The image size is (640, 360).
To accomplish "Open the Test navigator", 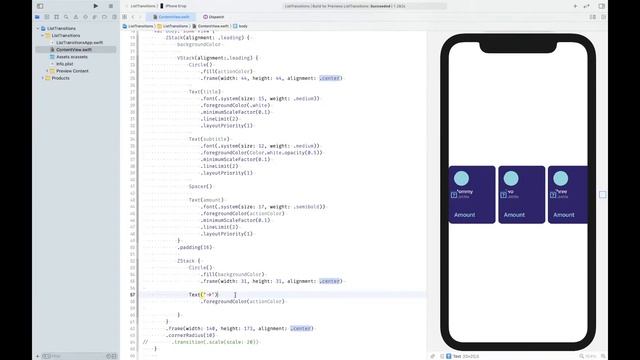I will [x=85, y=17].
